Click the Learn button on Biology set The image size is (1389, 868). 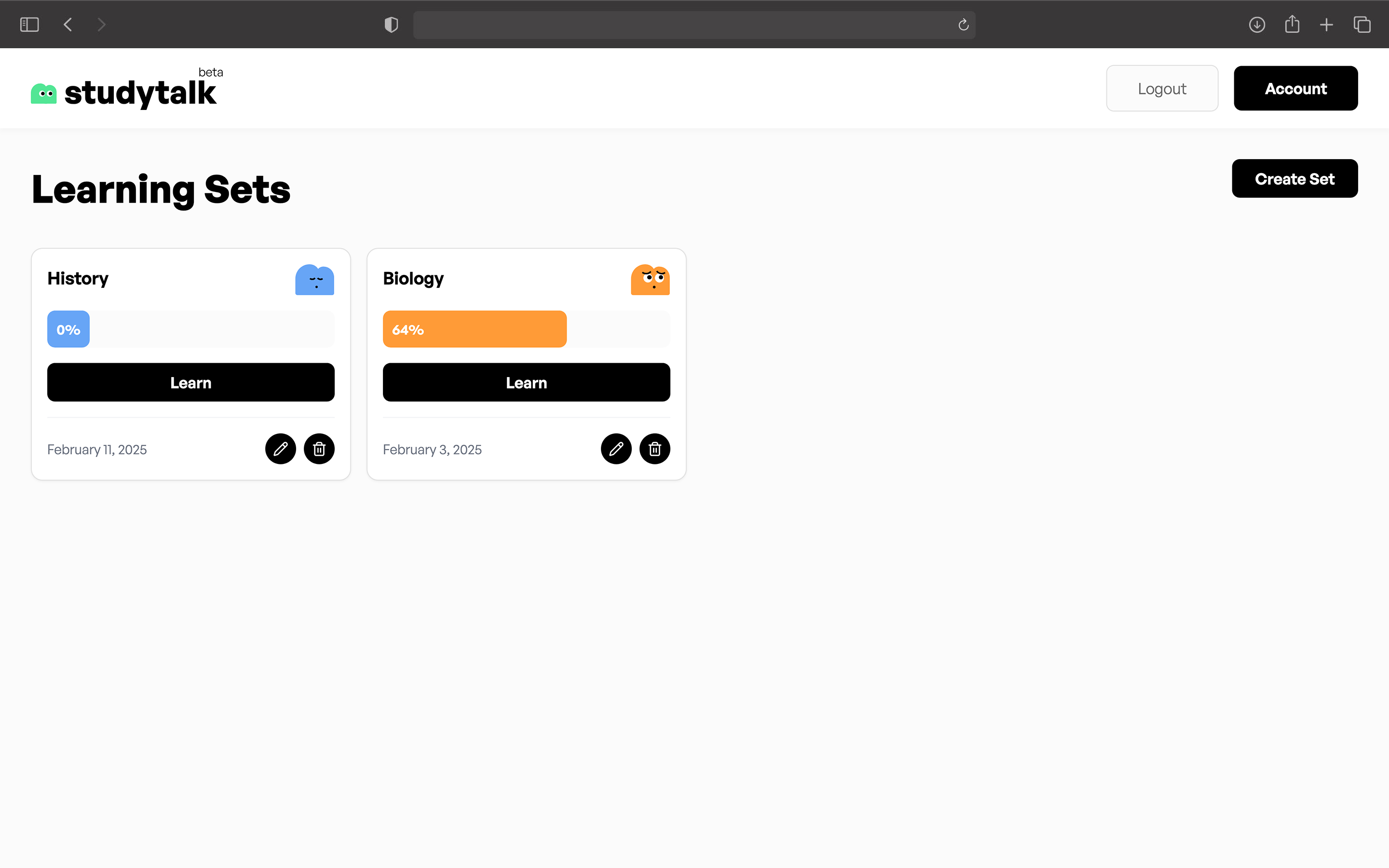(526, 382)
